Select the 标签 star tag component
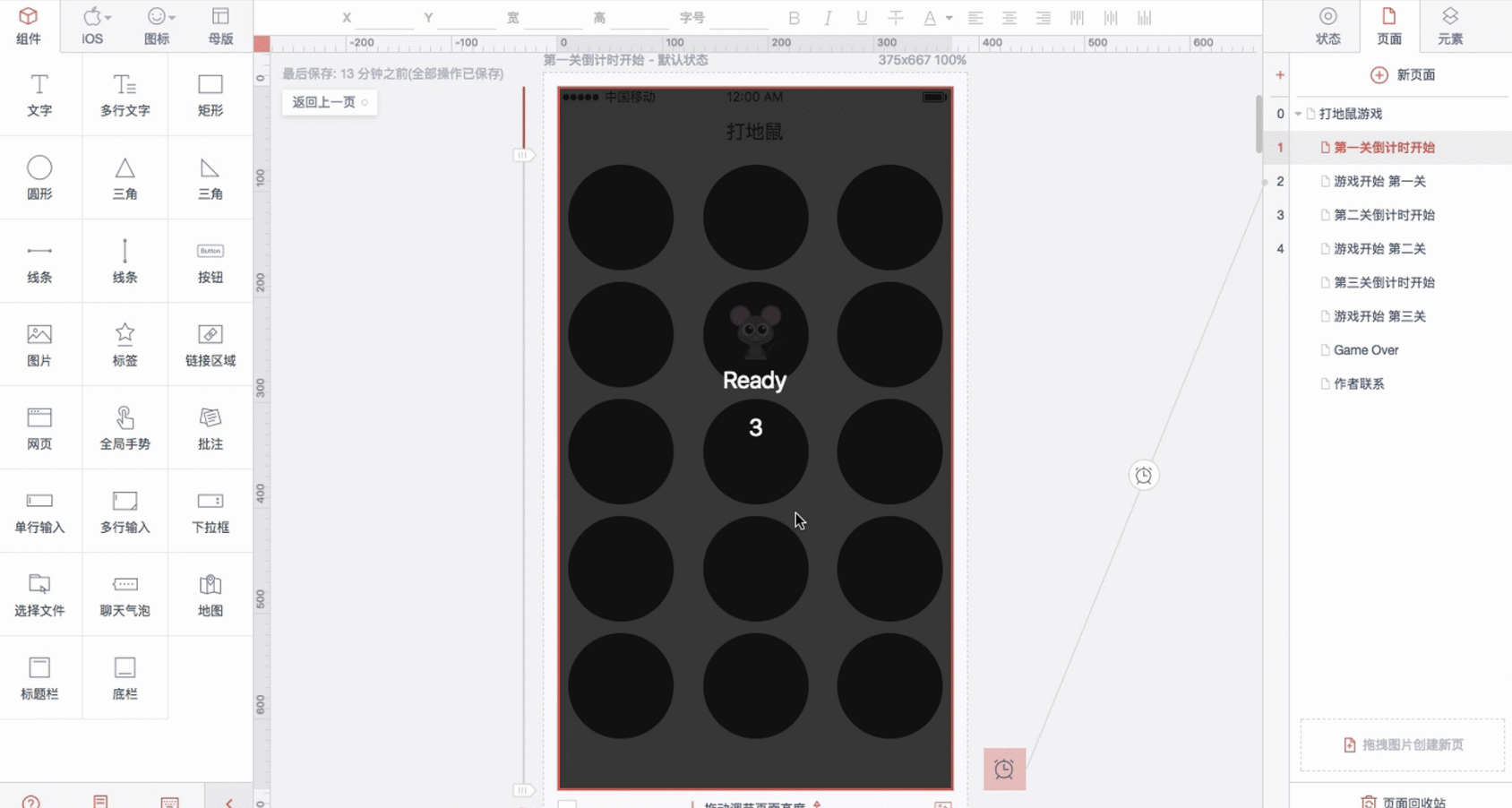This screenshot has width=1512, height=808. click(125, 345)
